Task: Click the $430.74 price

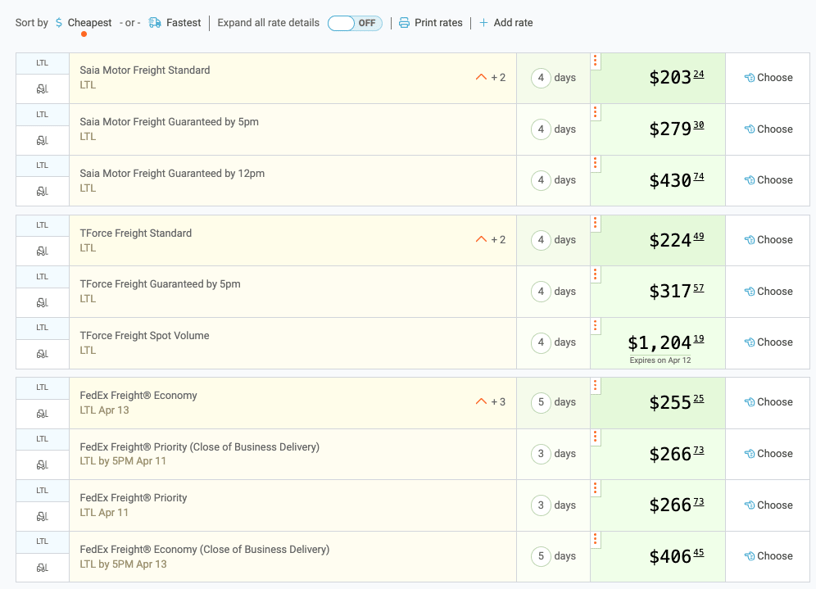Action: pyautogui.click(x=676, y=180)
